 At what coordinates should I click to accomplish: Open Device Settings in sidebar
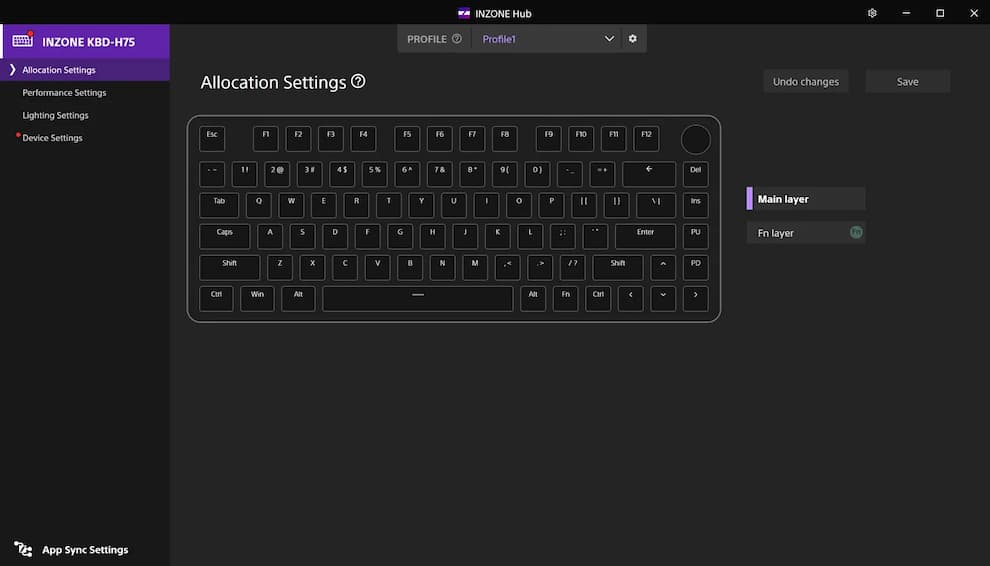coord(52,138)
